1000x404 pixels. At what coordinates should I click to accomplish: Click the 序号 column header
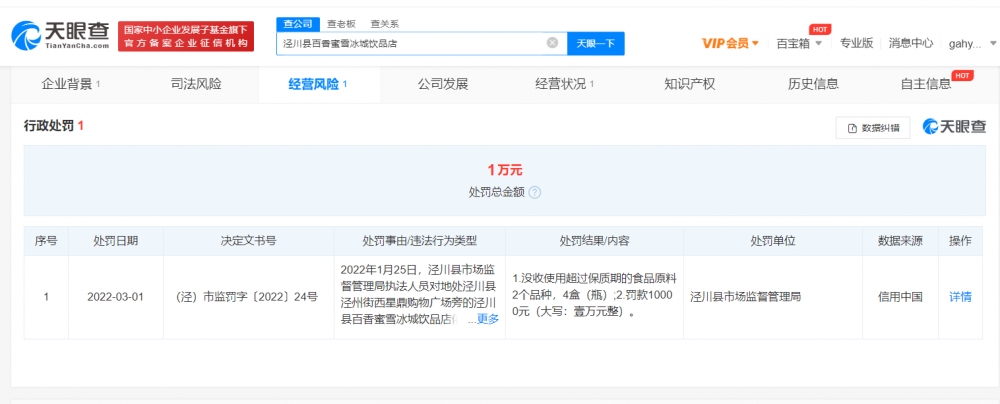46,241
